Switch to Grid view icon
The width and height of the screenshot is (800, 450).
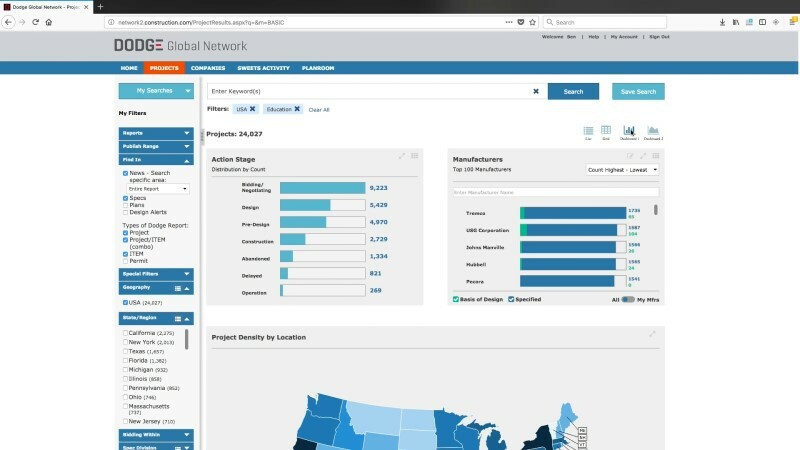pos(606,130)
